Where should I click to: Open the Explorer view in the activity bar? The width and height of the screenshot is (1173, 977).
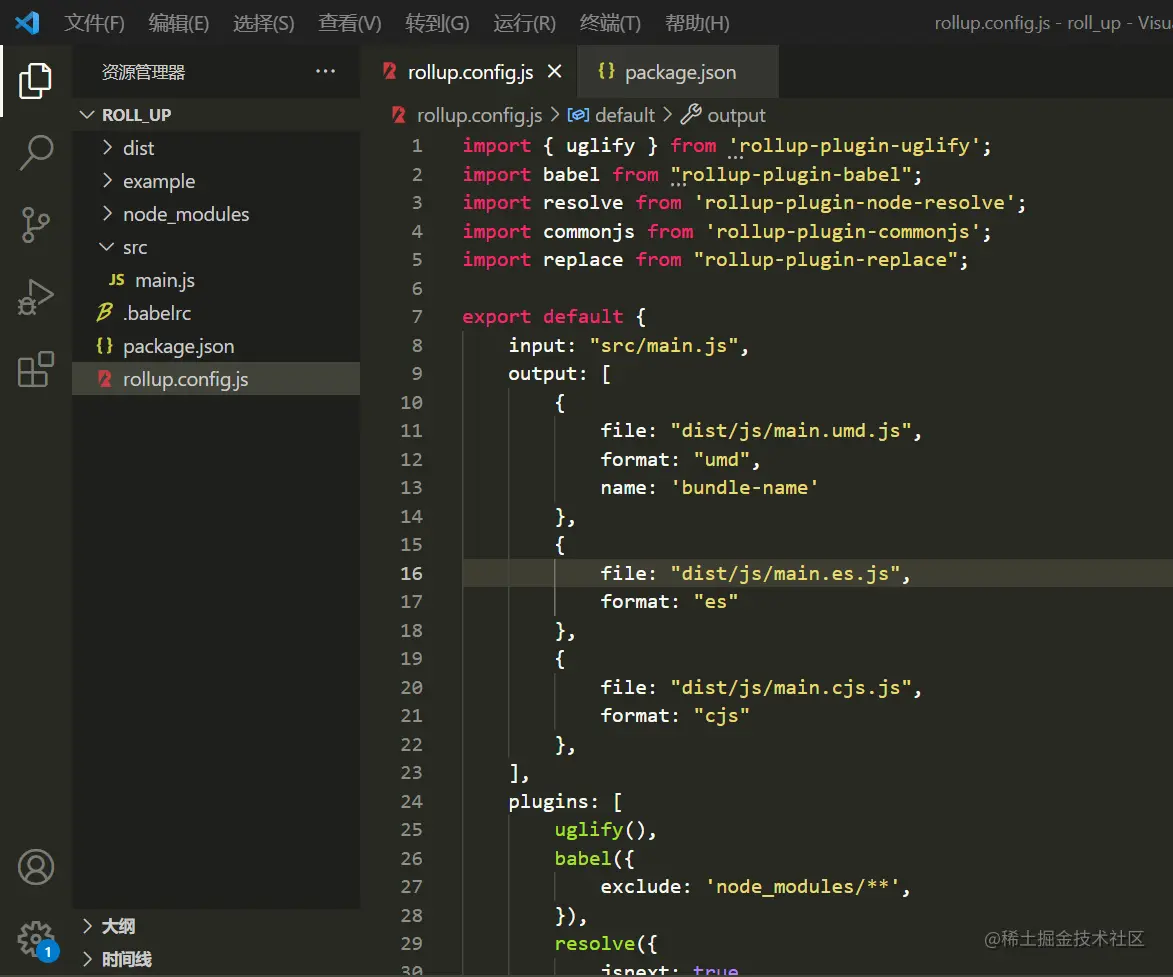click(x=35, y=80)
